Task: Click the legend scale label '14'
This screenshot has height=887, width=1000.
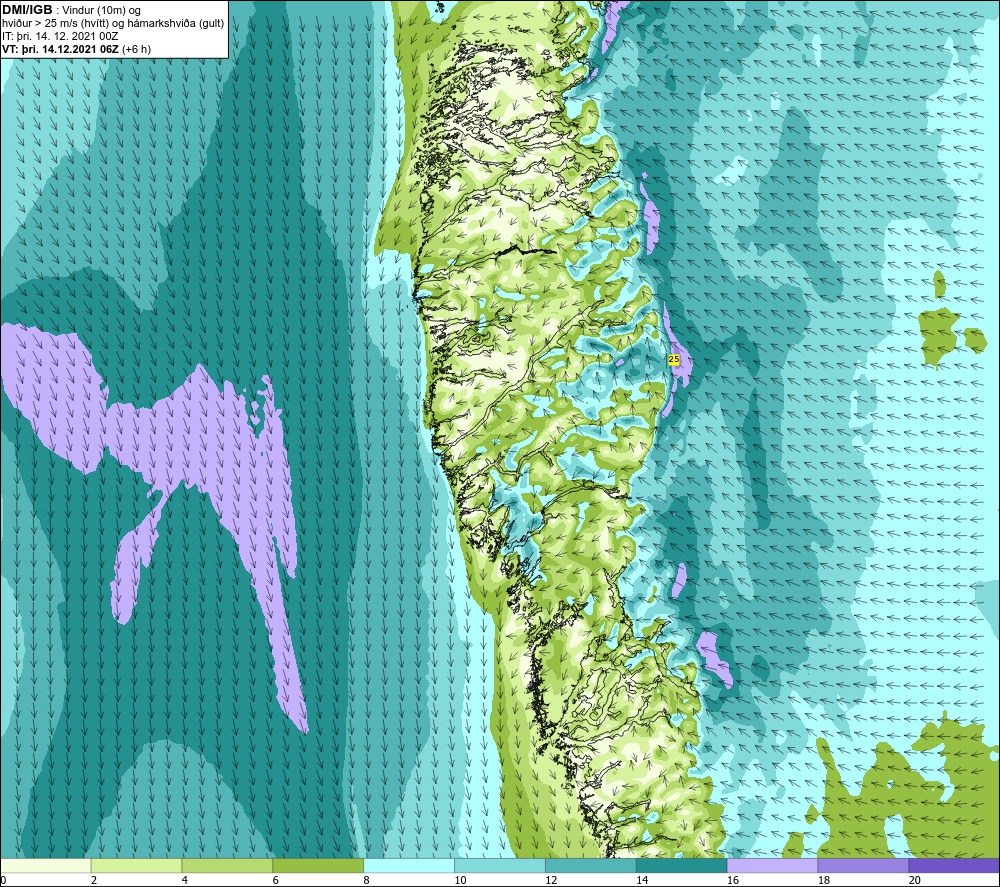Action: 642,880
